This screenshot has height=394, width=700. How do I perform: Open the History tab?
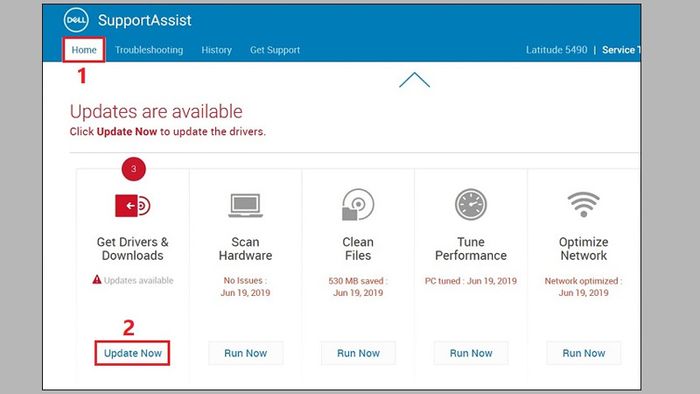click(x=217, y=50)
